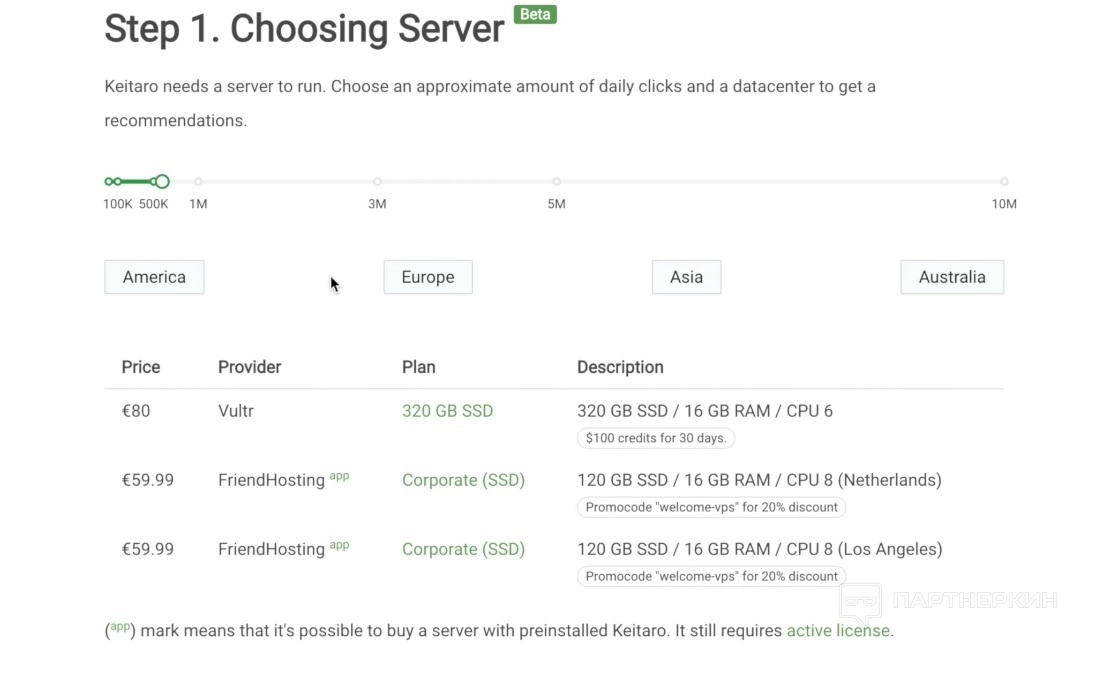Image resolution: width=1109 pixels, height=681 pixels.
Task: Click the Los Angeles welcome-vps promocode badge
Action: (x=711, y=576)
